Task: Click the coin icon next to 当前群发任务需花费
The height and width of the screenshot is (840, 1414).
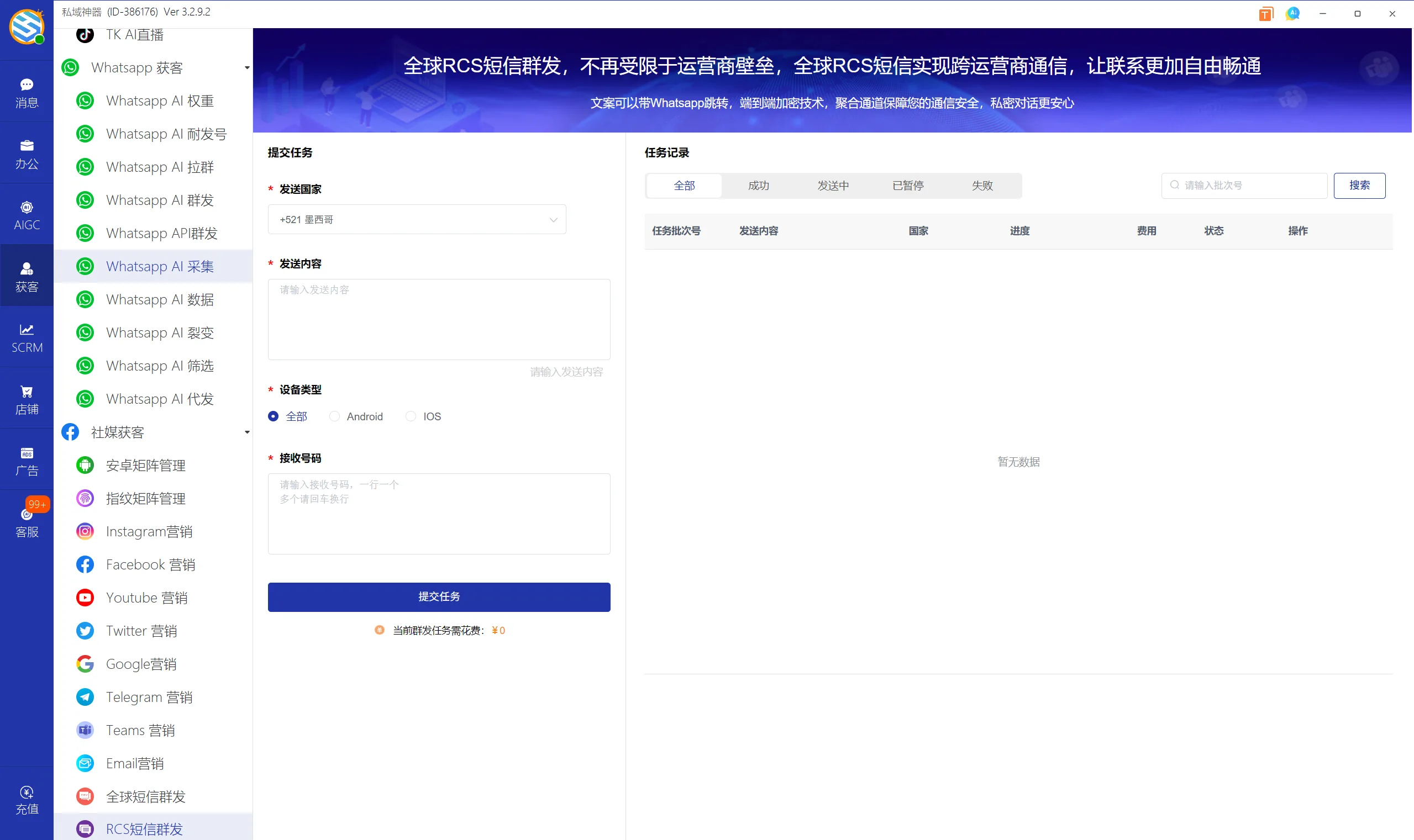Action: [379, 630]
